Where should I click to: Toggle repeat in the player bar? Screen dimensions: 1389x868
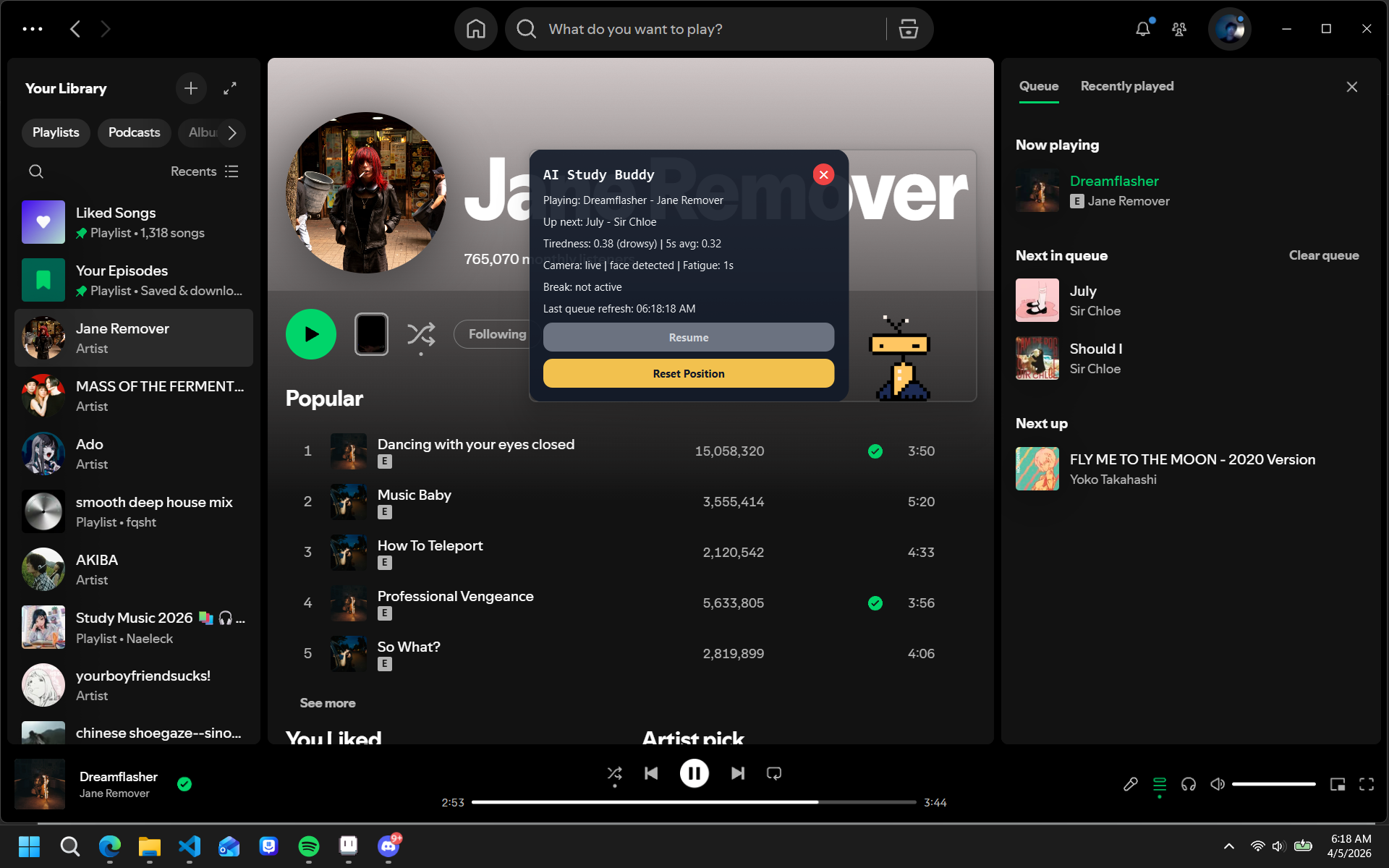coord(773,773)
